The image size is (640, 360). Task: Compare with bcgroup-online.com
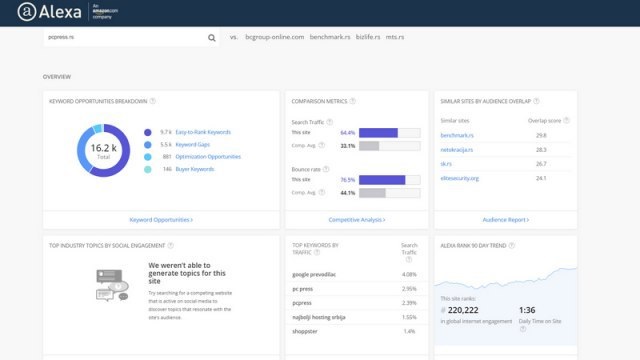point(274,37)
